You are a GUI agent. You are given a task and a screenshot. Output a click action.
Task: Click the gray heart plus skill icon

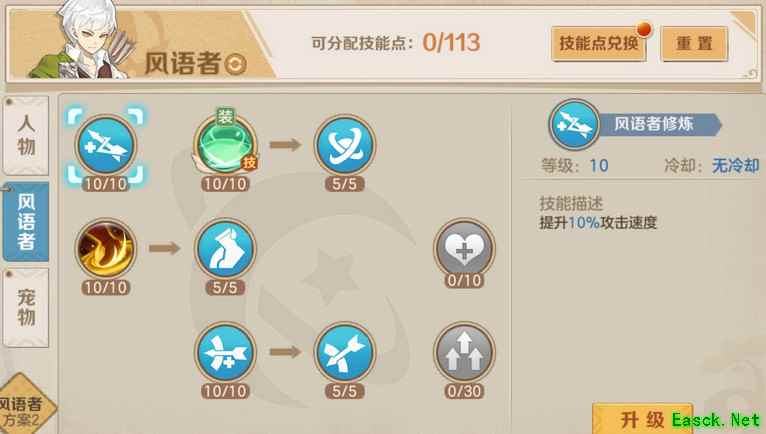[464, 249]
